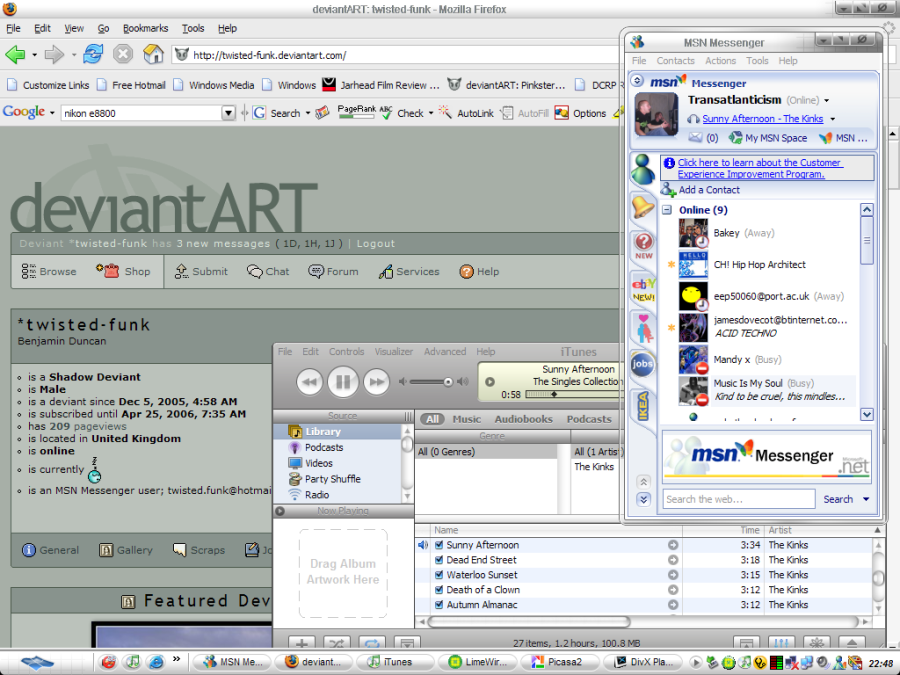Click the Firefox reload button
The image size is (900, 675).
[x=93, y=55]
